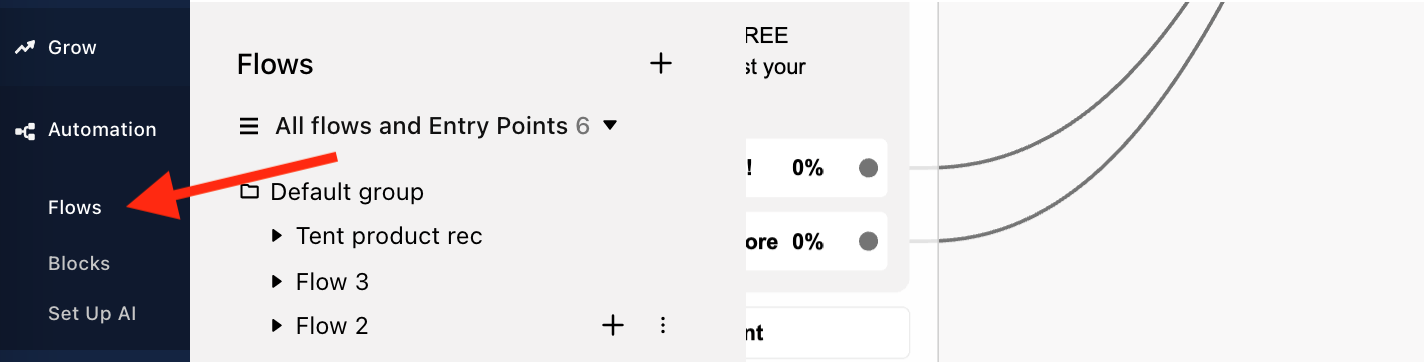Image resolution: width=1424 pixels, height=362 pixels.
Task: Click the upper 0% button block
Action: point(817,168)
